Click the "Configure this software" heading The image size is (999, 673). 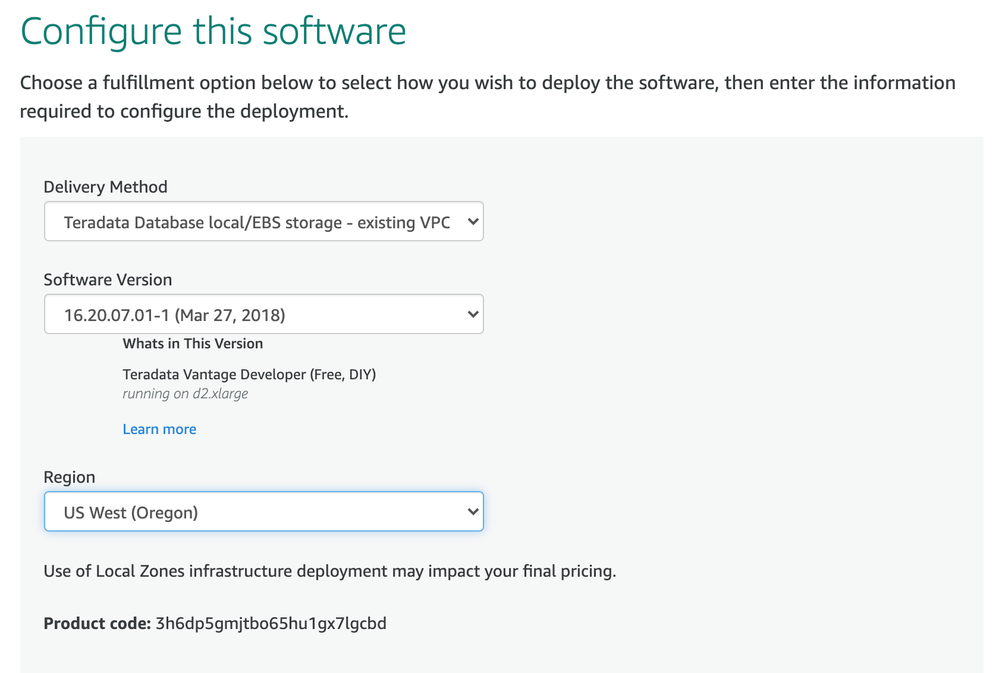tap(213, 31)
